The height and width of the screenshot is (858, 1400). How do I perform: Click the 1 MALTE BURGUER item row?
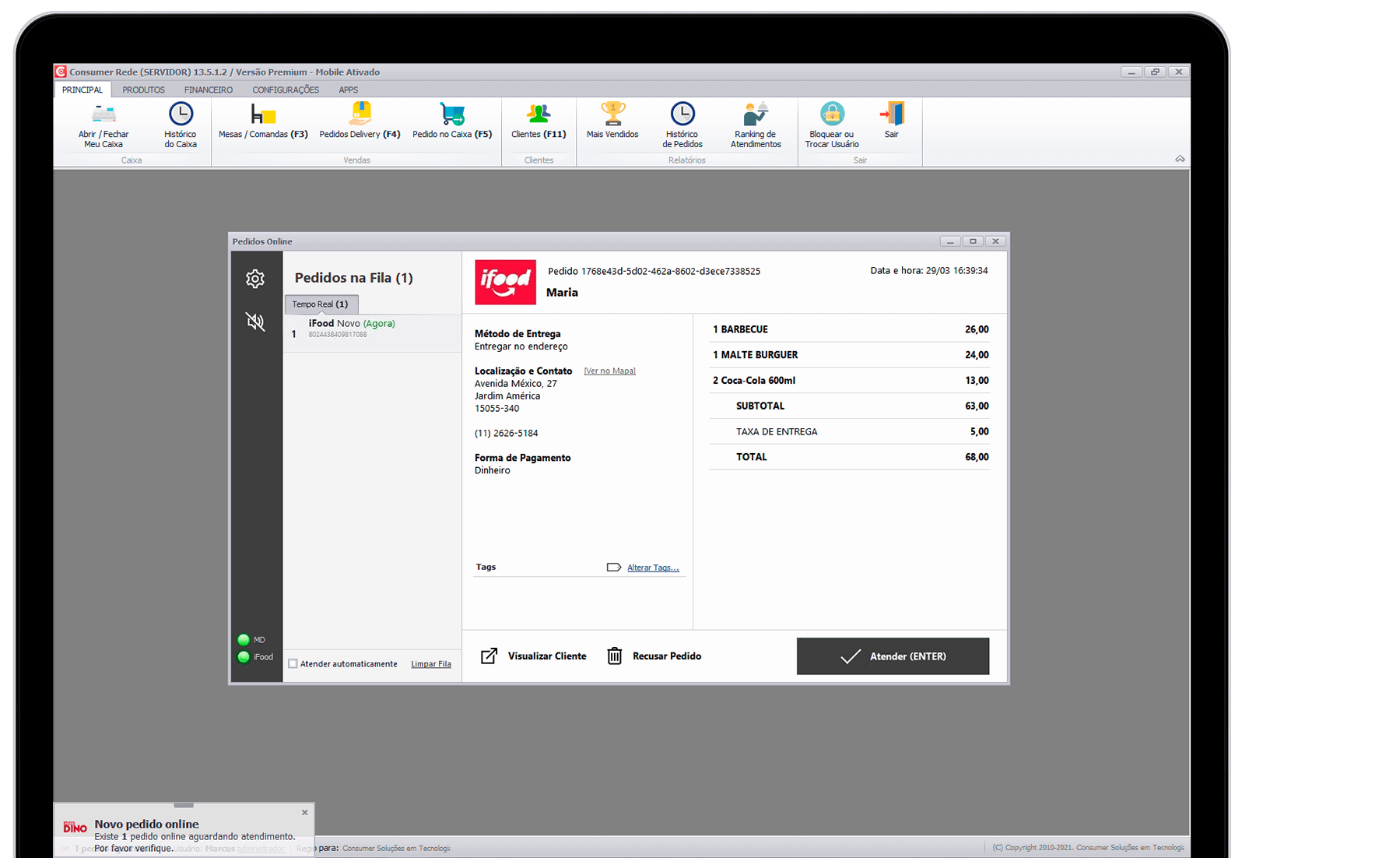[x=850, y=355]
